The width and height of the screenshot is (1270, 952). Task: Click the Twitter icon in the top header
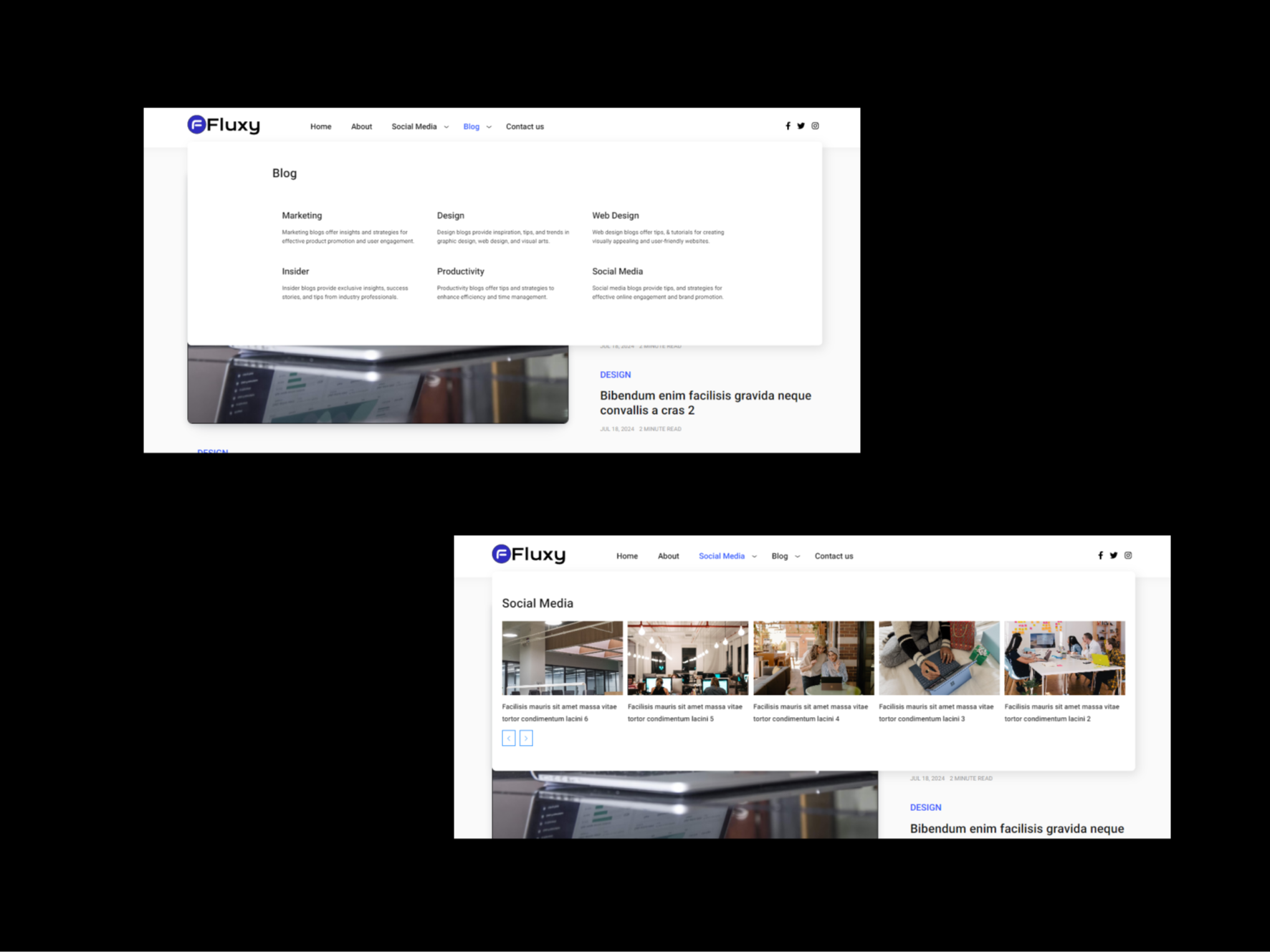pyautogui.click(x=801, y=125)
